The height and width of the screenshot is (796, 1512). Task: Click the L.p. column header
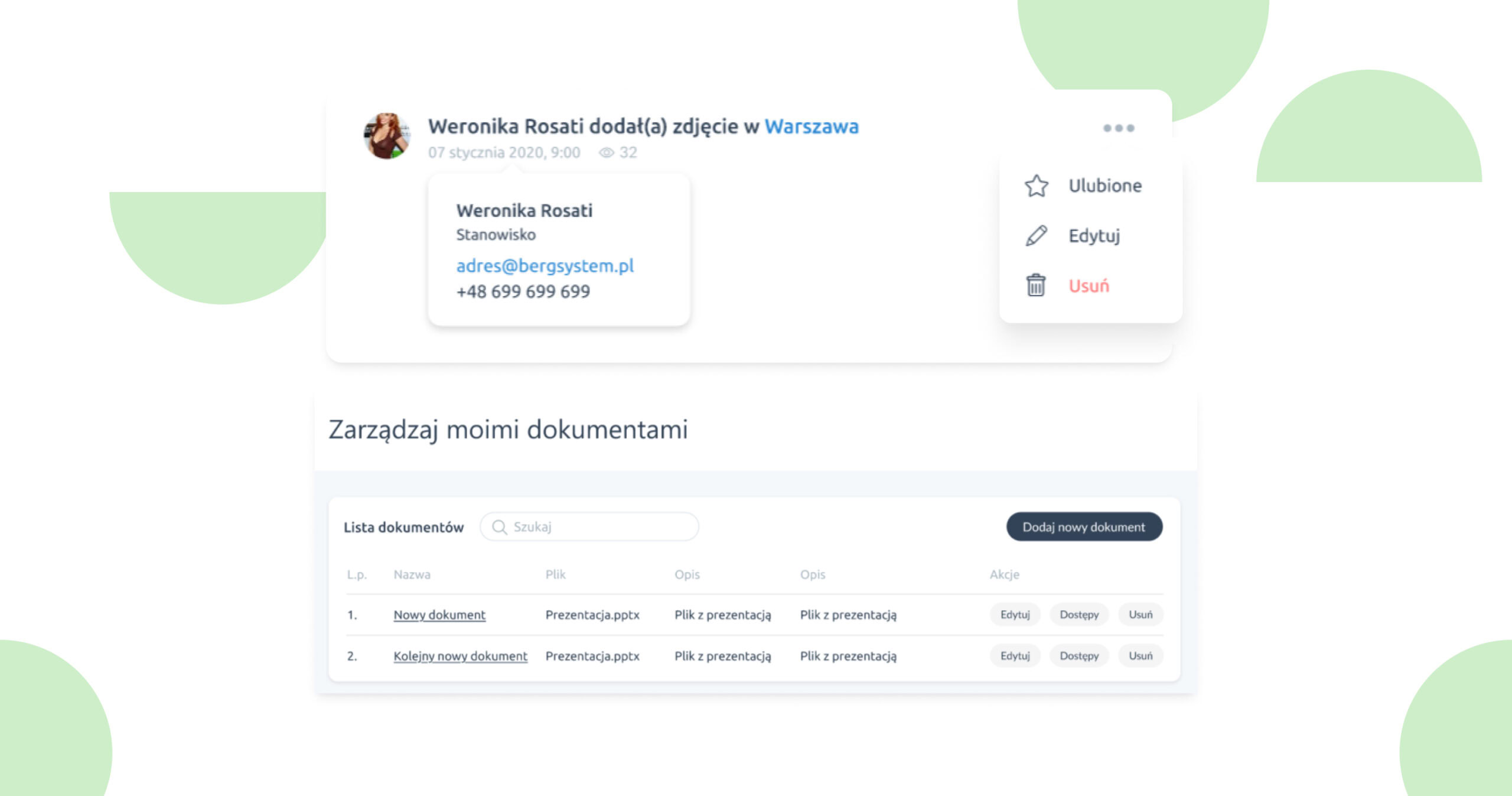(x=357, y=574)
